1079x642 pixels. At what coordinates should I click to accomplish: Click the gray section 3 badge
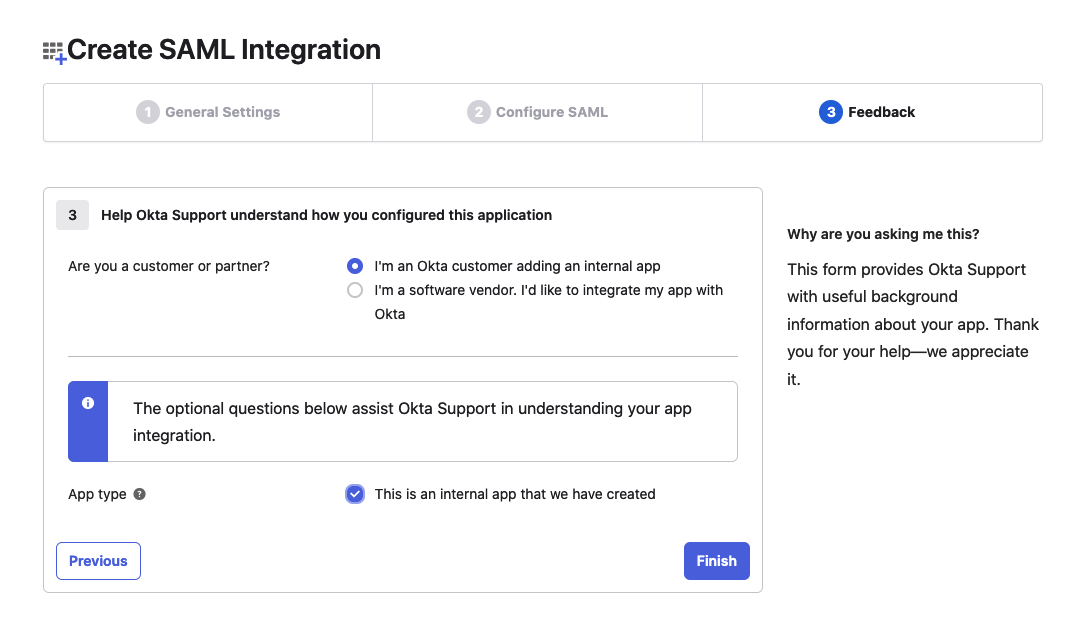pos(72,215)
